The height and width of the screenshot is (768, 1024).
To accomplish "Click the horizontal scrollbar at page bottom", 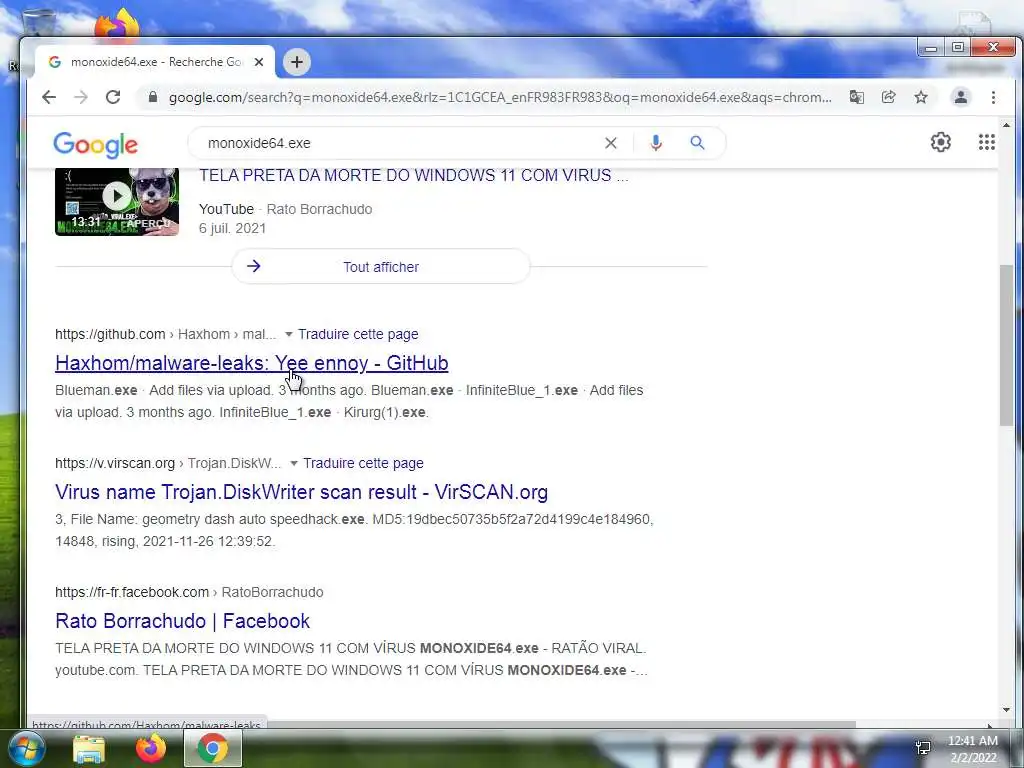I will point(562,725).
